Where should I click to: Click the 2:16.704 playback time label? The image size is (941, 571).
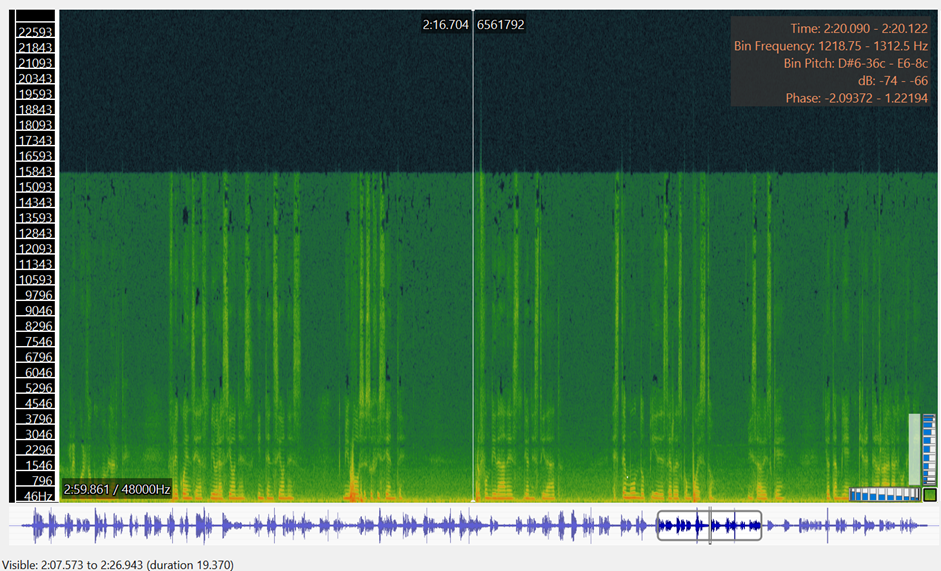click(x=445, y=25)
